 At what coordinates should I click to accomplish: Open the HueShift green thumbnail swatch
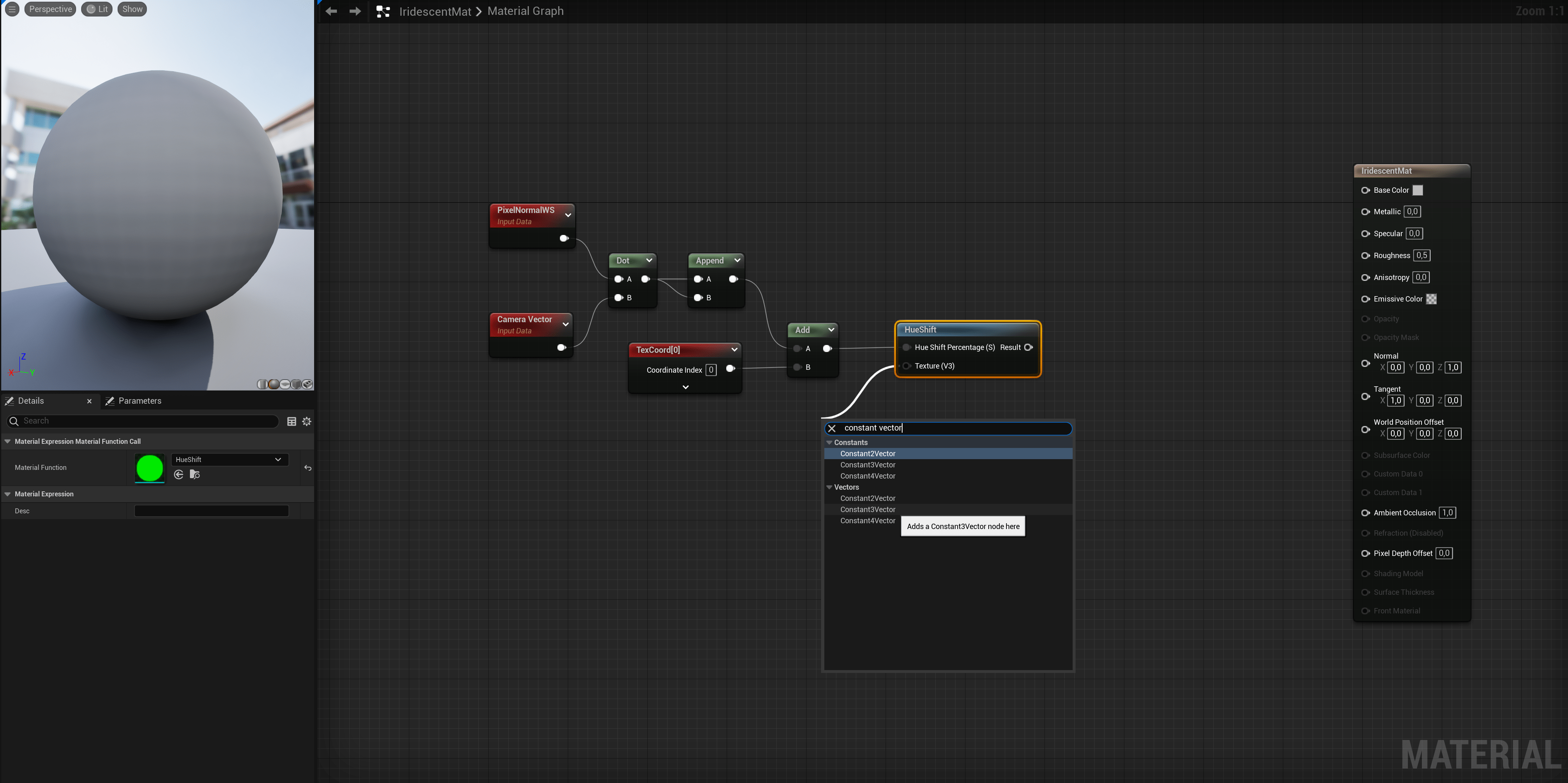pyautogui.click(x=150, y=468)
